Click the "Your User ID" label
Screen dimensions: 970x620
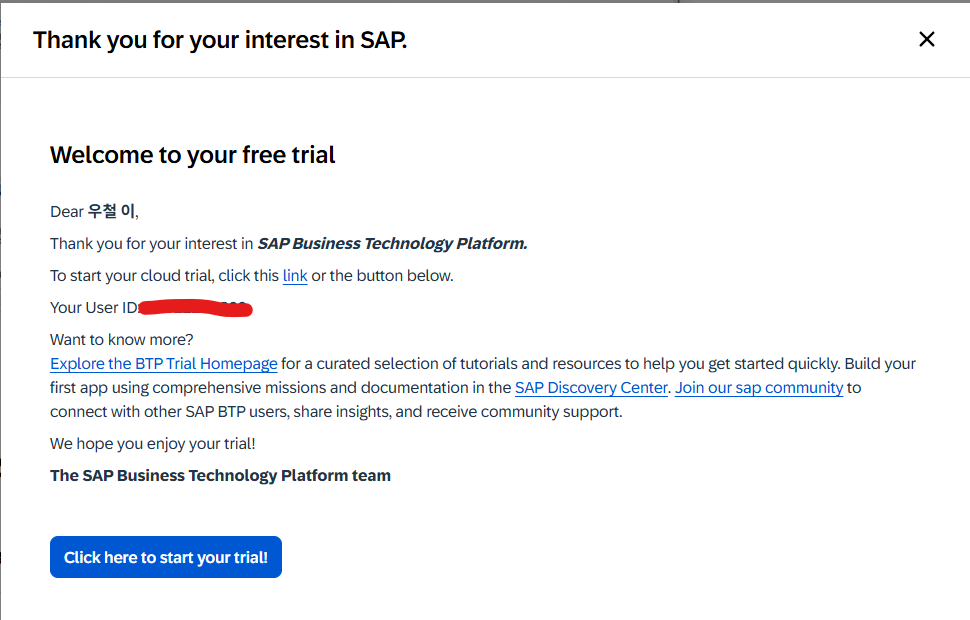(95, 308)
